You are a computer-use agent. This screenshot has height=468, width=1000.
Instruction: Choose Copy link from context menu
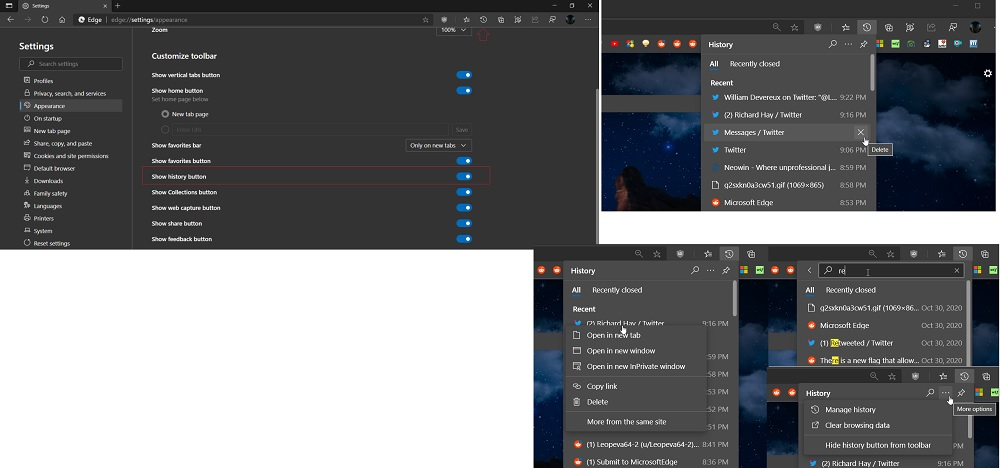click(x=635, y=386)
